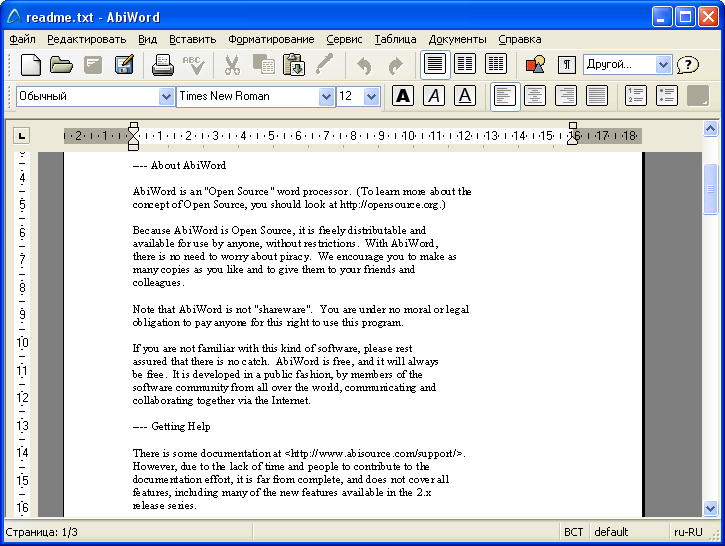Paste from clipboard icon
725x546 pixels.
tap(294, 65)
